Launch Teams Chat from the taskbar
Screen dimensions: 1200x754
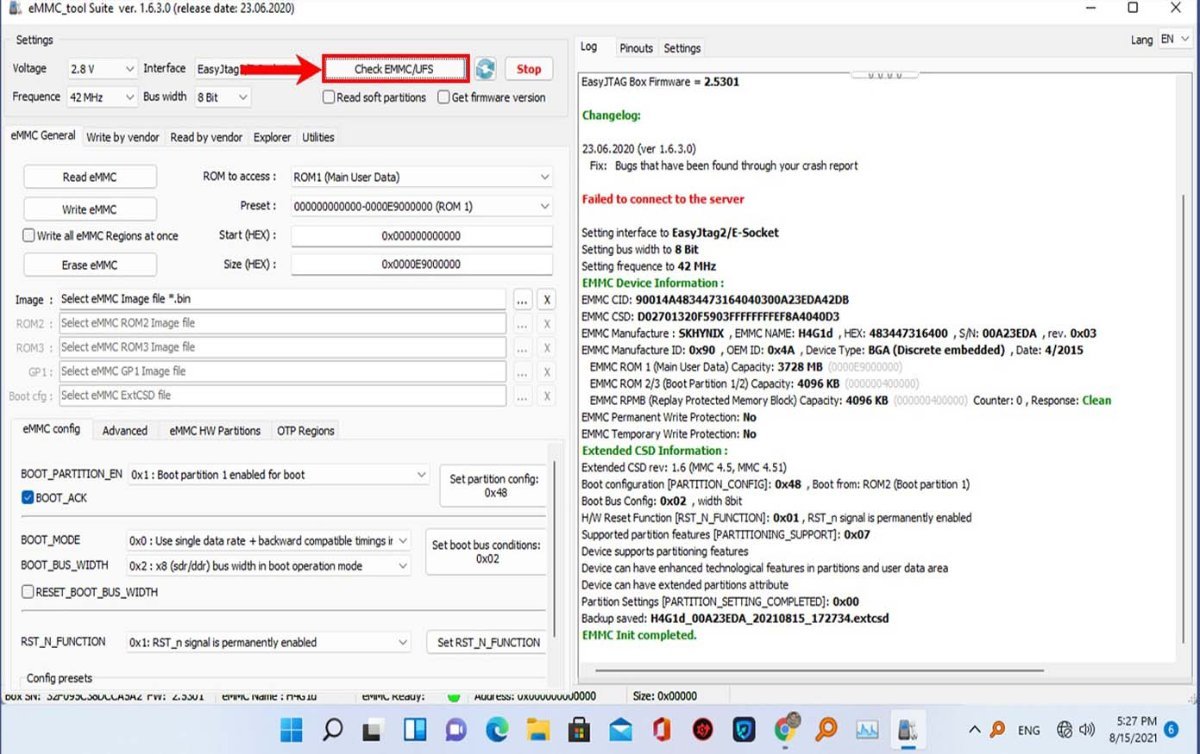[x=456, y=729]
